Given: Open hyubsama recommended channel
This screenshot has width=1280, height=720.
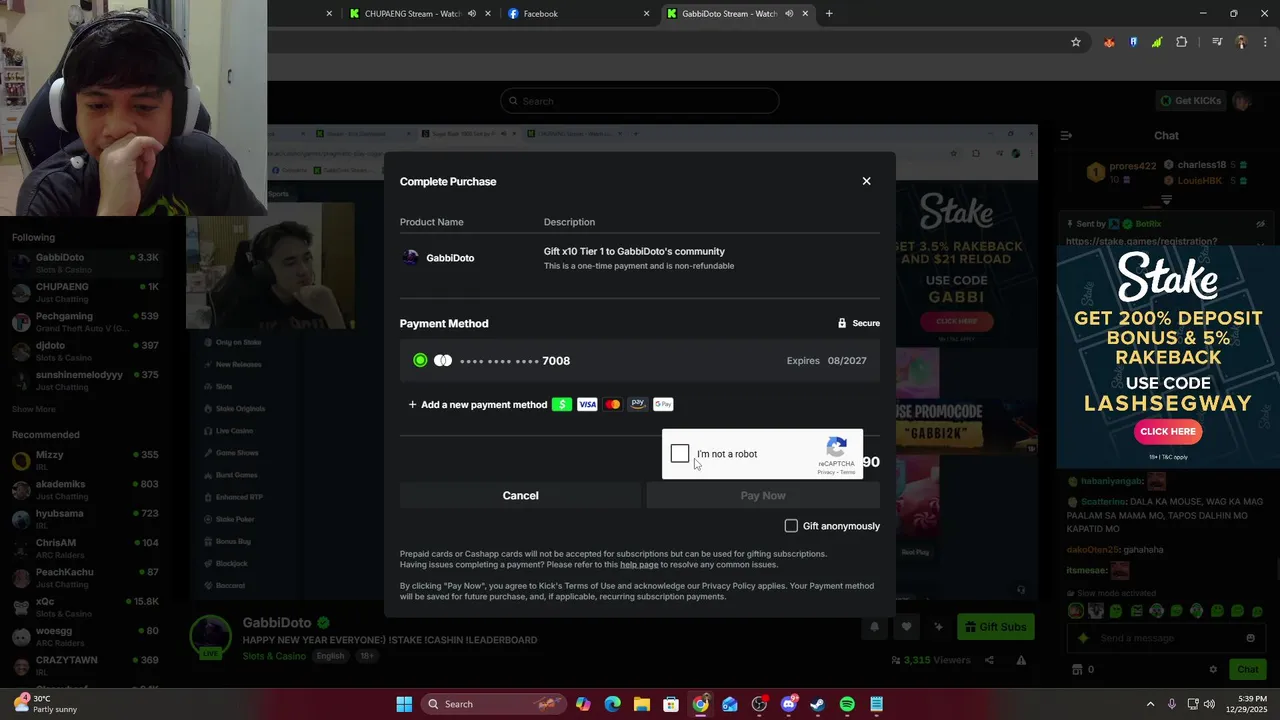Looking at the screenshot, I should tap(90, 519).
